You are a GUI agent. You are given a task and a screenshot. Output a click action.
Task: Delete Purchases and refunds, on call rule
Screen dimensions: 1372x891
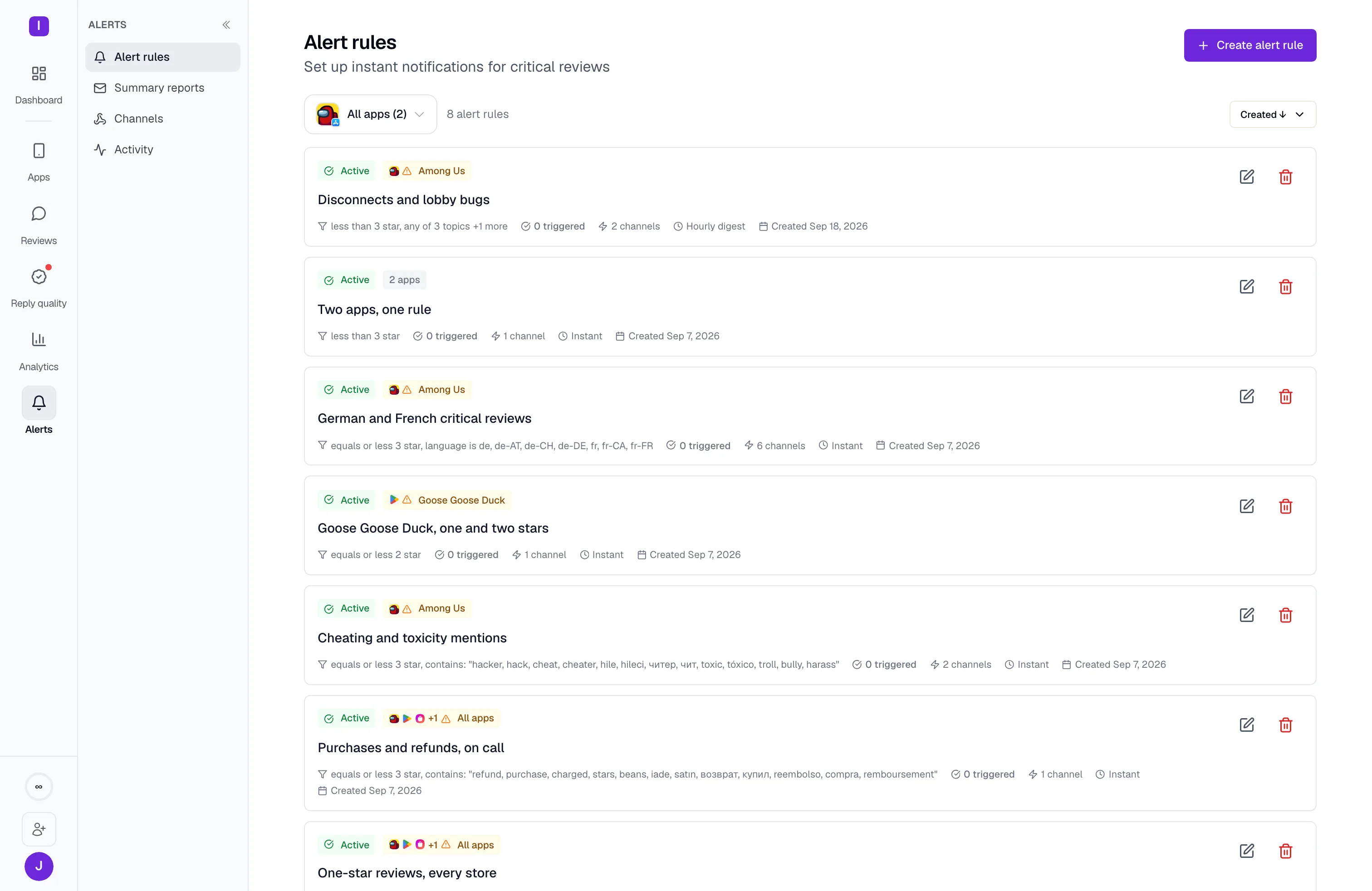pyautogui.click(x=1285, y=725)
